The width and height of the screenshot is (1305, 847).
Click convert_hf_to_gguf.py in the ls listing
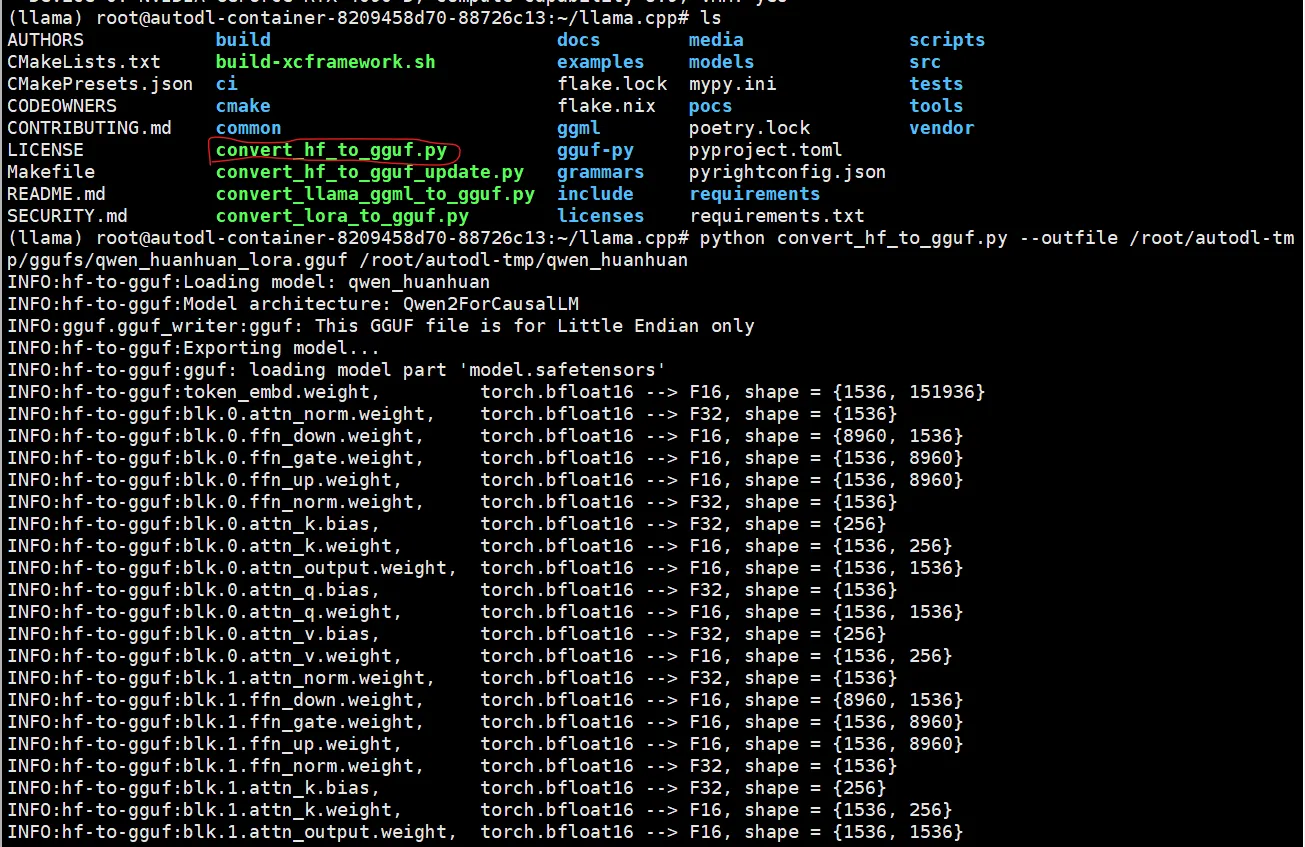(332, 150)
